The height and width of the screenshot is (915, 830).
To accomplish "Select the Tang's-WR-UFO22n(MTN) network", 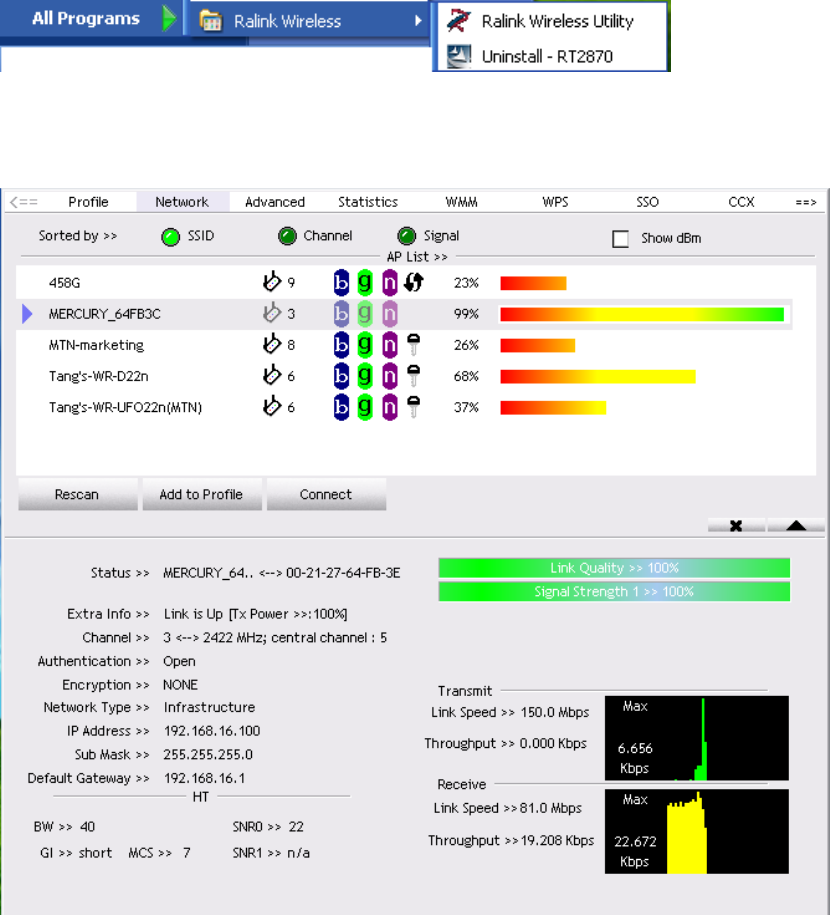I will point(404,407).
